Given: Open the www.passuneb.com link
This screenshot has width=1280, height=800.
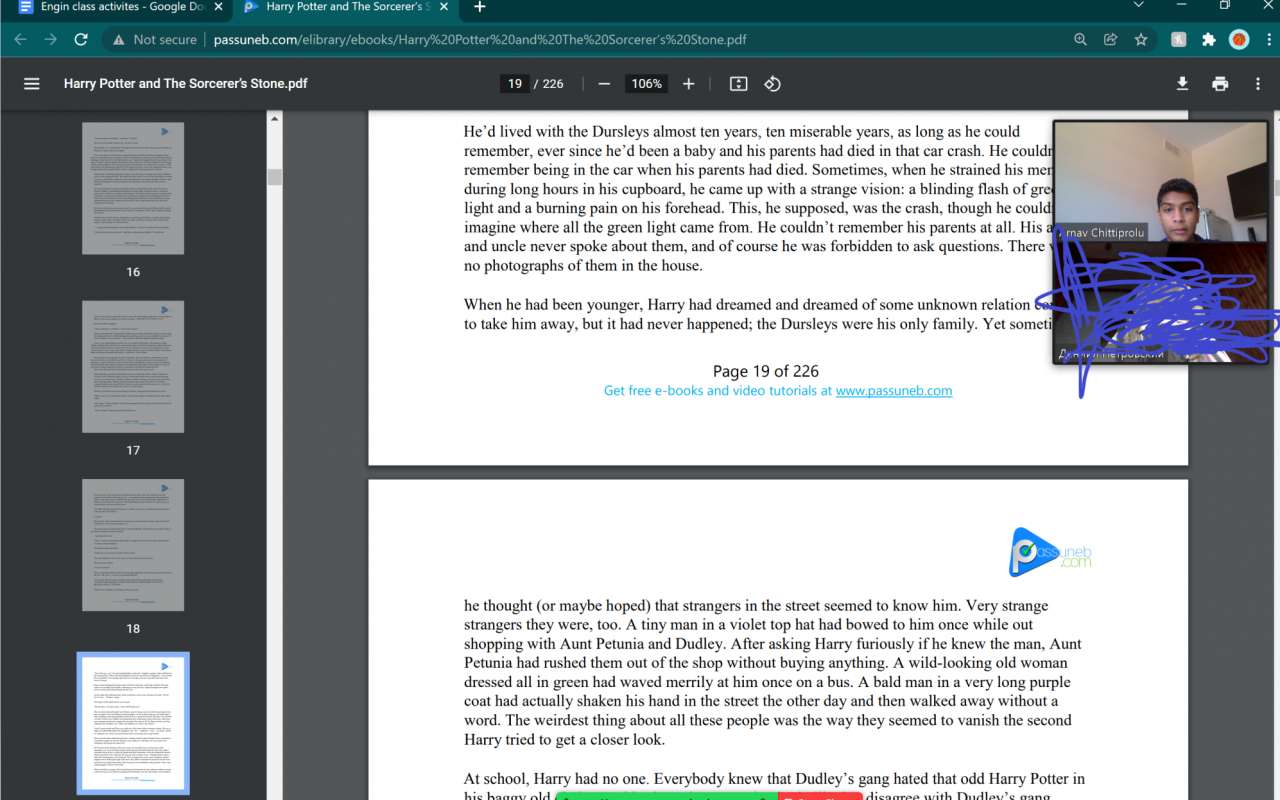Looking at the screenshot, I should pos(894,391).
